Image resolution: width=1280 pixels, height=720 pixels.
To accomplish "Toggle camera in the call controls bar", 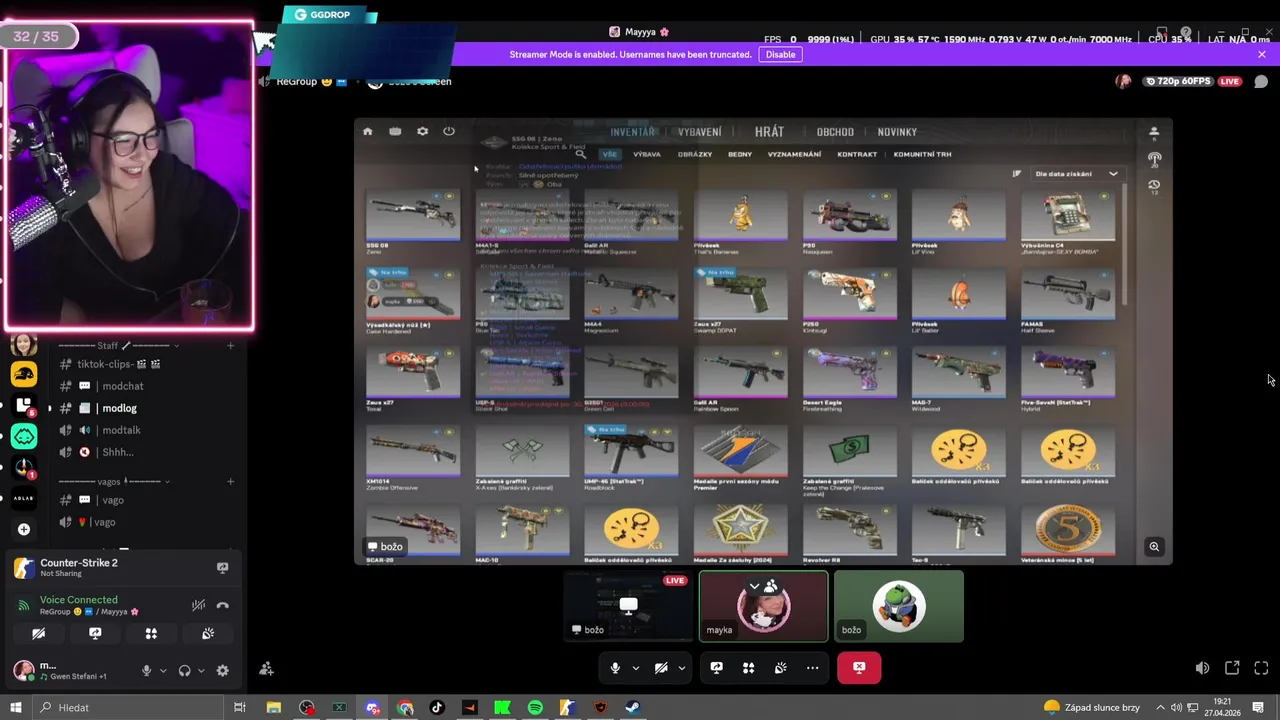I will point(661,668).
